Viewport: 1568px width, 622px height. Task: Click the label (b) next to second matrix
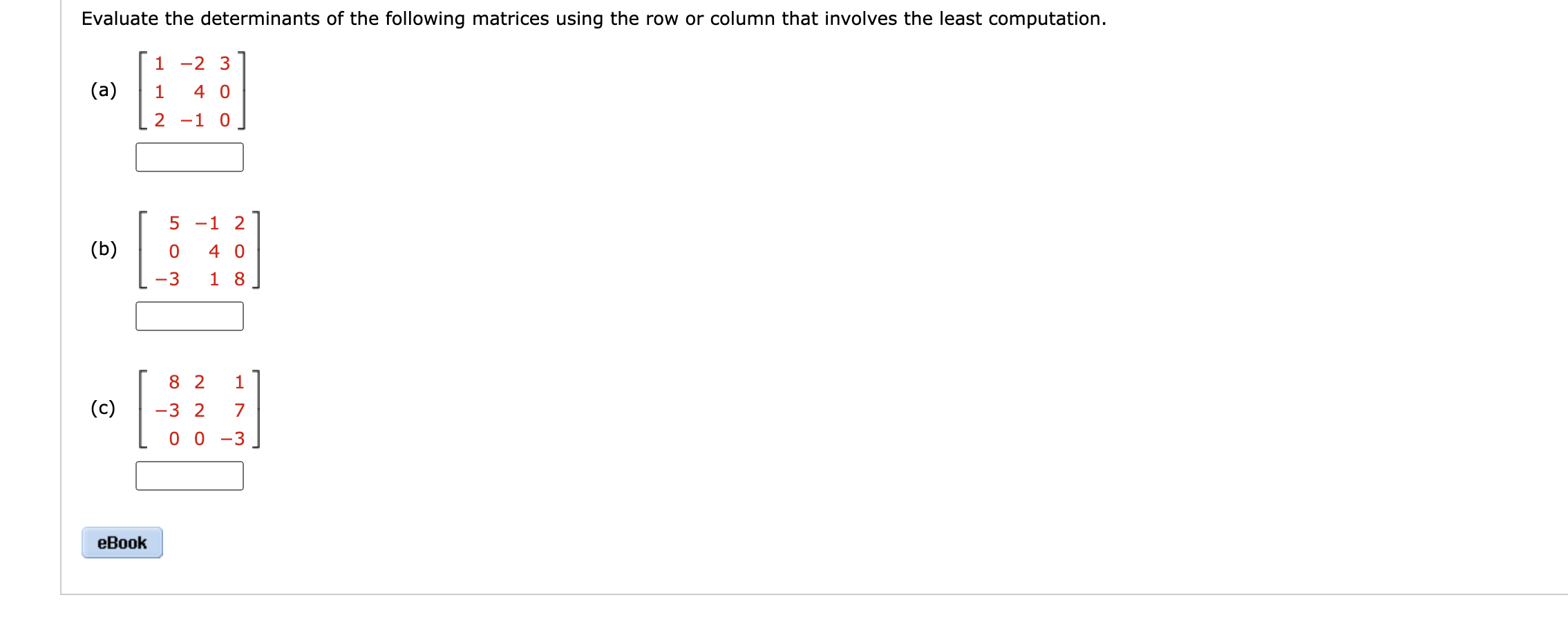[102, 249]
